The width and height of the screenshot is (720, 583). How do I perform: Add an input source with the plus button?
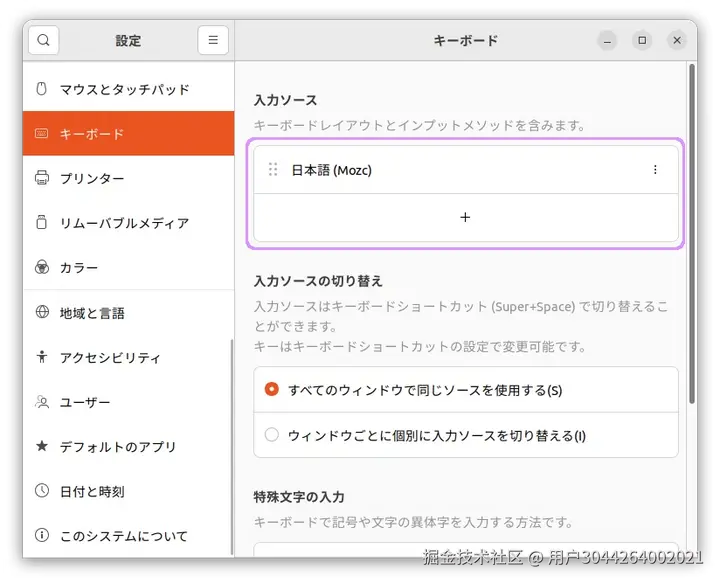point(465,217)
